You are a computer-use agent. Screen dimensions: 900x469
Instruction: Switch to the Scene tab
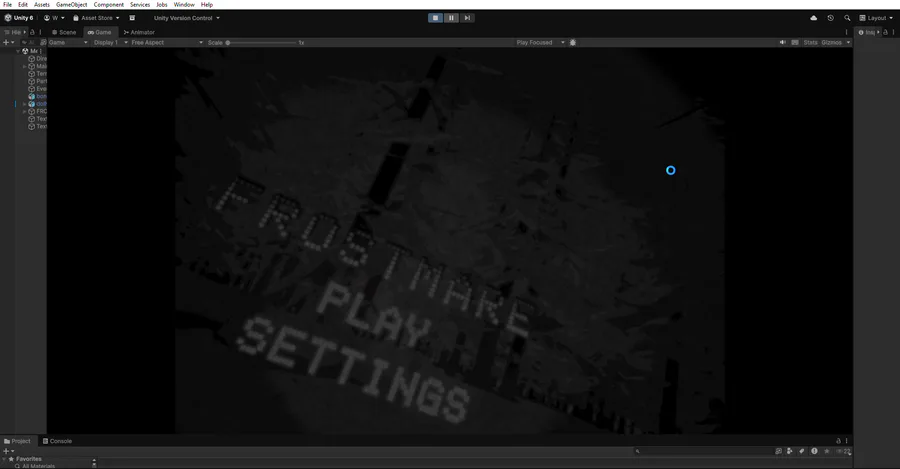coord(64,32)
